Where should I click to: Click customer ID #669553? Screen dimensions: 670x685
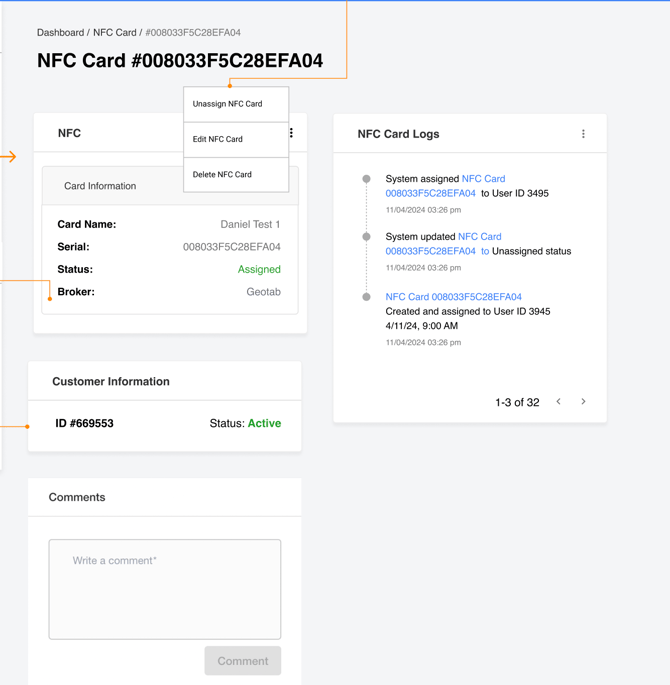coord(84,424)
